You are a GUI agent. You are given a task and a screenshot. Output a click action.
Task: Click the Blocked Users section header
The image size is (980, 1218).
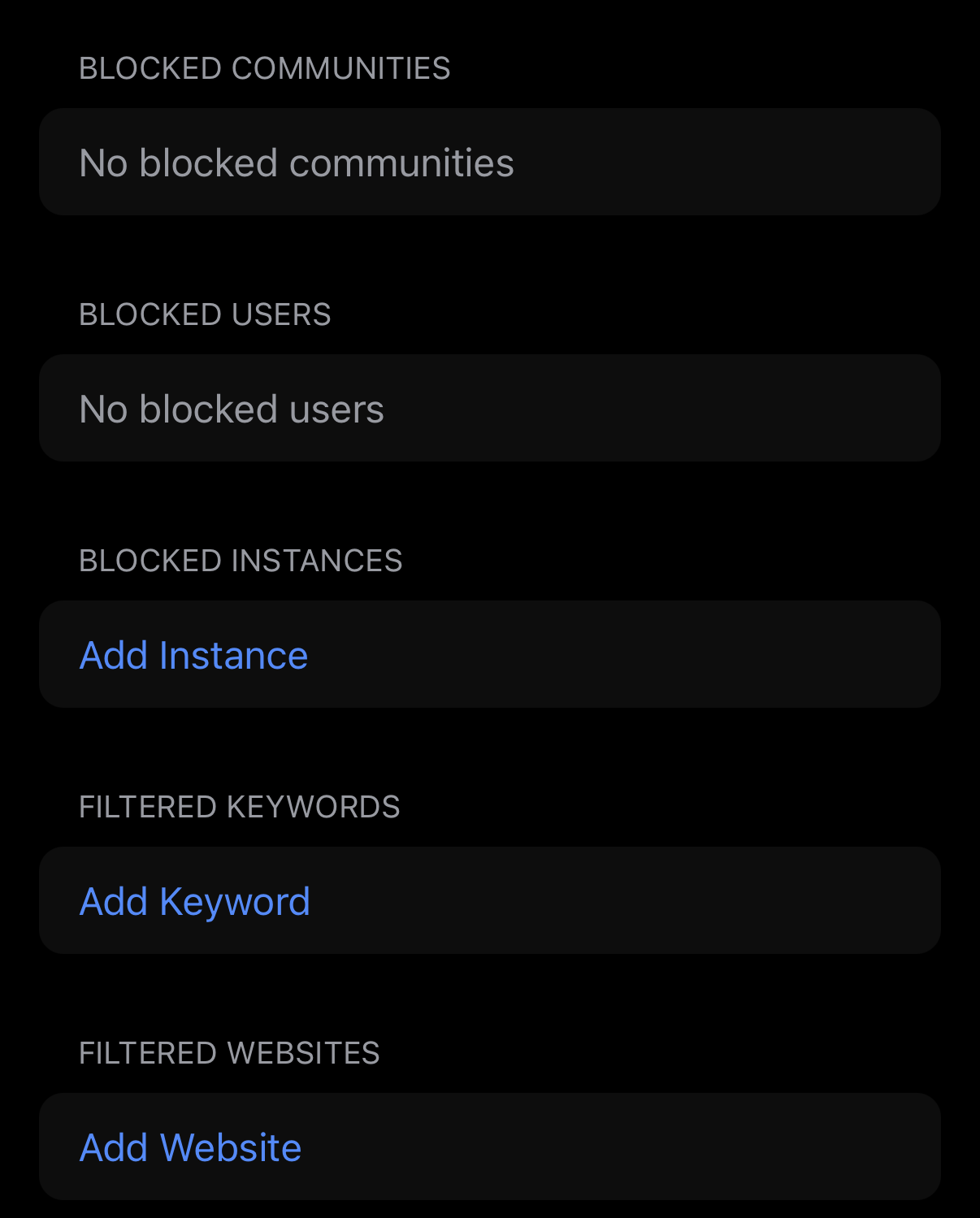205,315
